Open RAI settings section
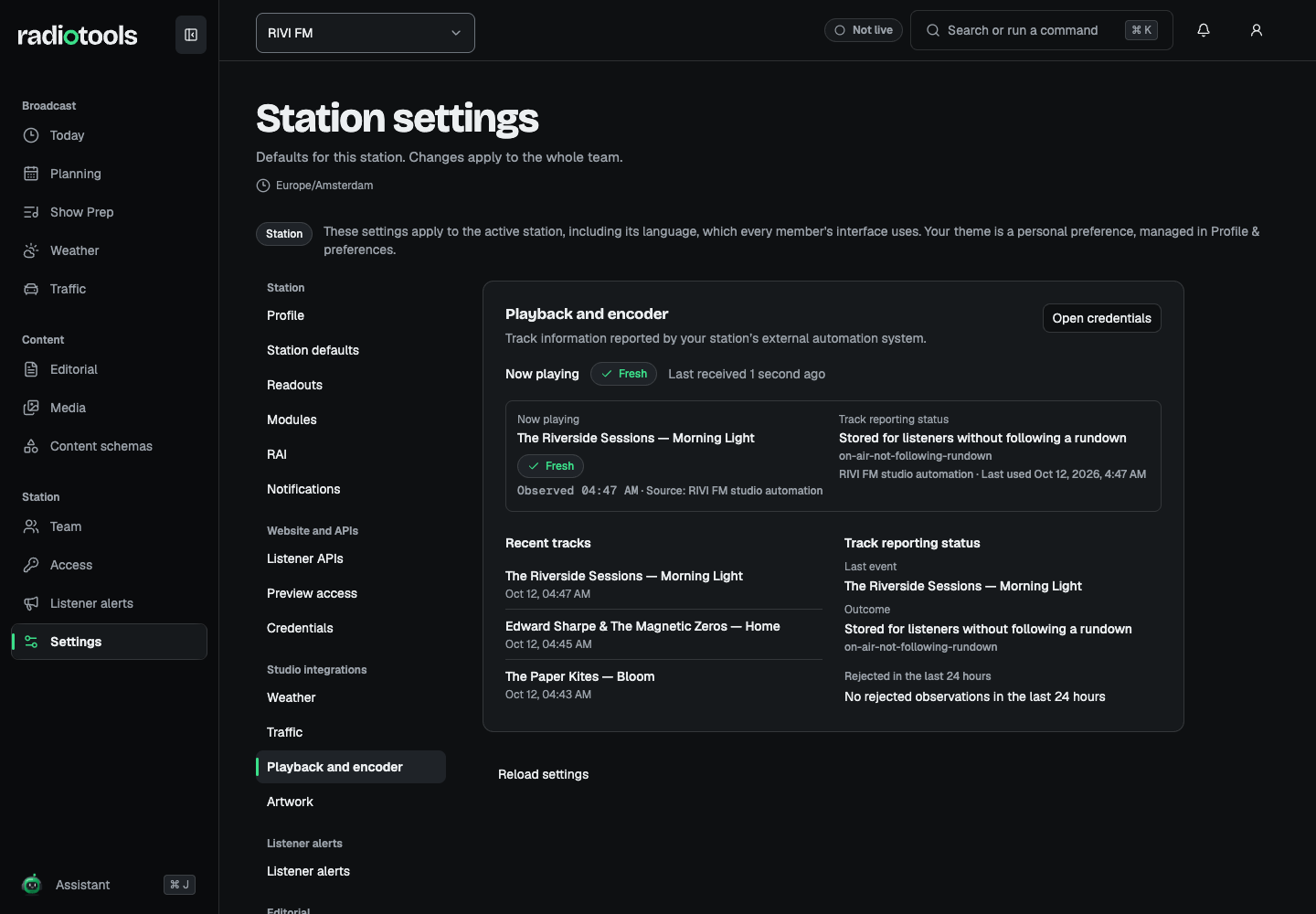The width and height of the screenshot is (1316, 914). click(x=351, y=454)
